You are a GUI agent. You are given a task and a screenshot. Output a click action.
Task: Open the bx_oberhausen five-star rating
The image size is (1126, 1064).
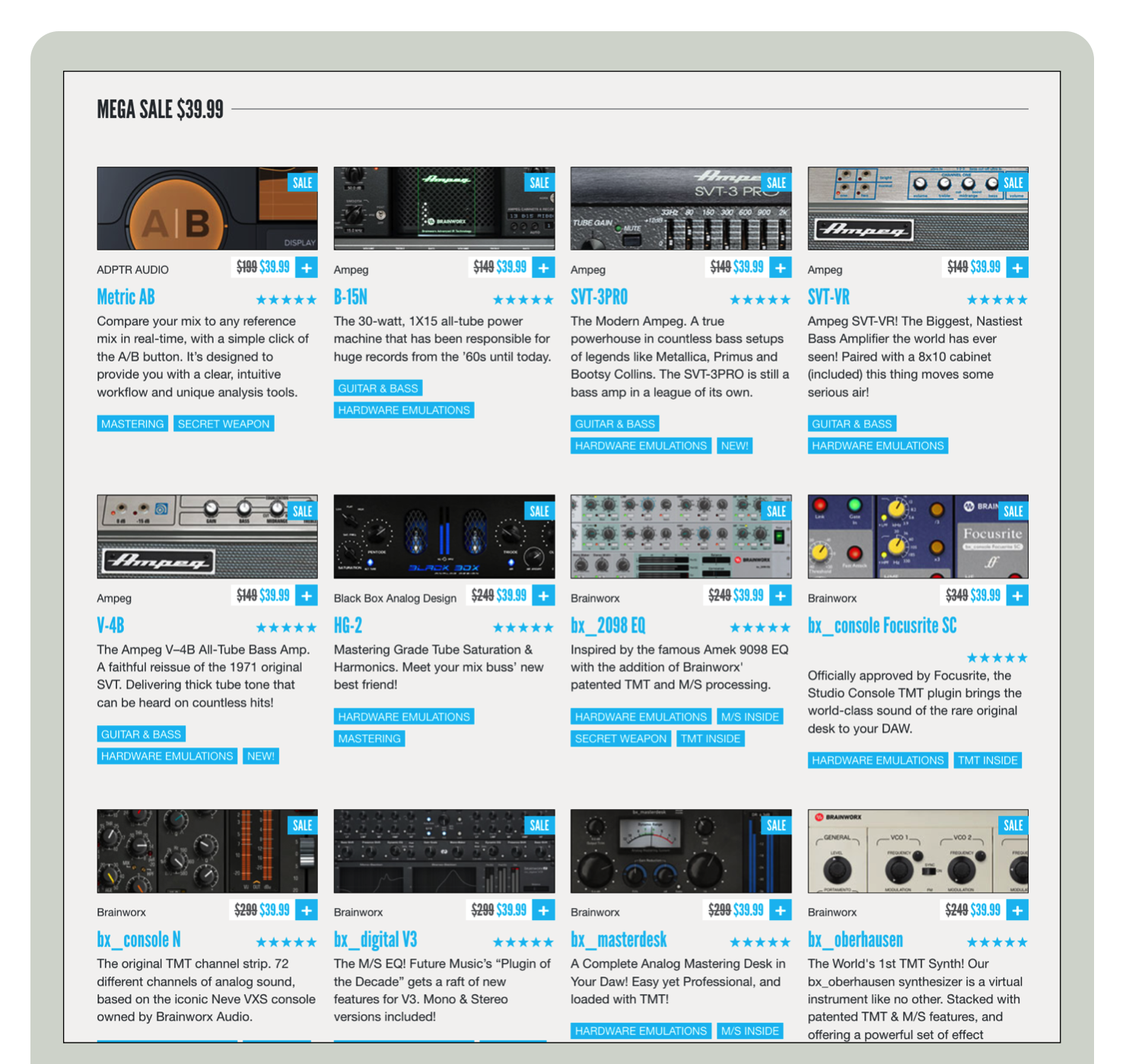[997, 942]
